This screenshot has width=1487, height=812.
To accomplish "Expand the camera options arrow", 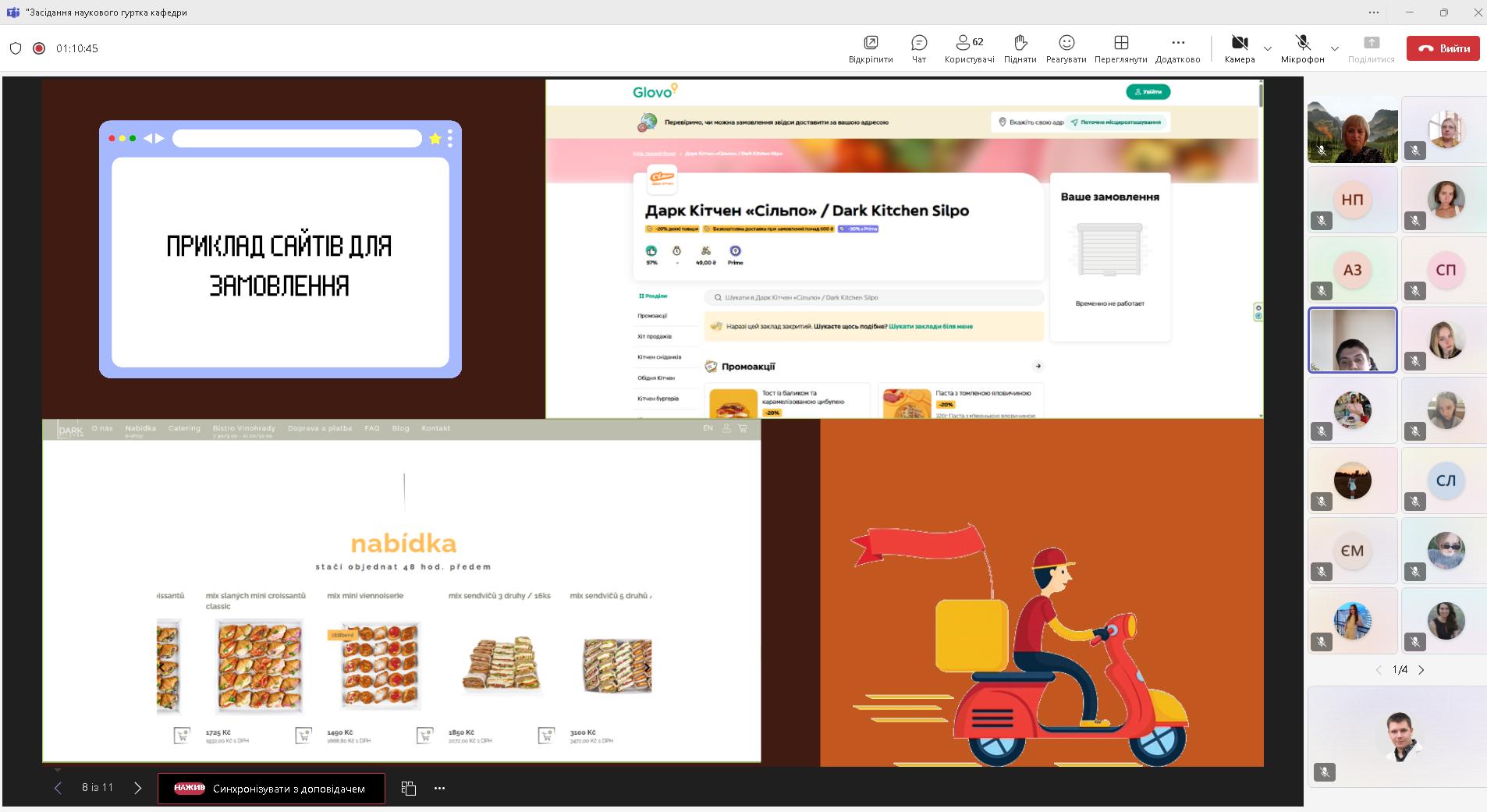I will coord(1268,48).
